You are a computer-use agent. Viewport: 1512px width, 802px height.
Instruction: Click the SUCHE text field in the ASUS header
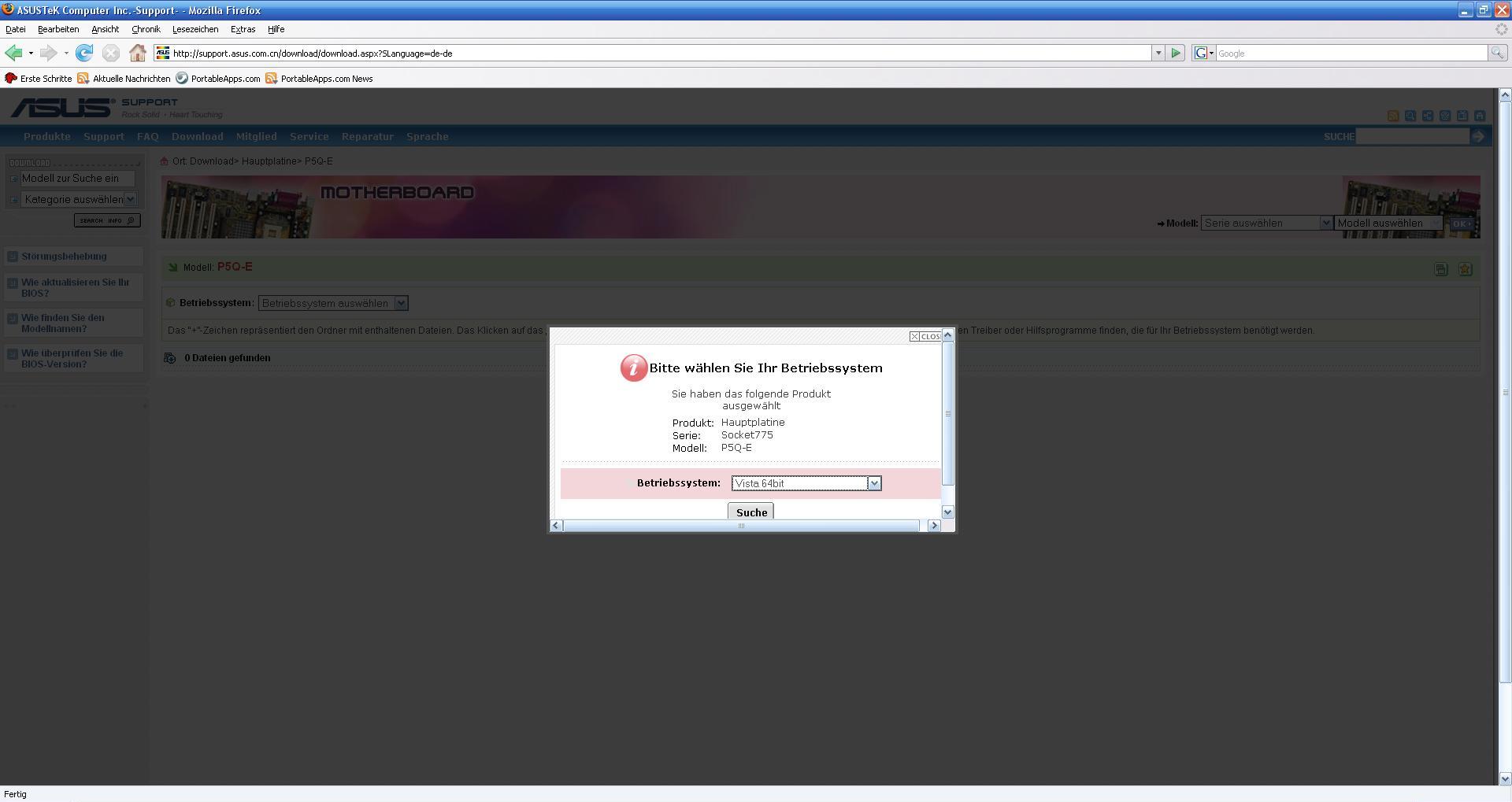pyautogui.click(x=1413, y=136)
